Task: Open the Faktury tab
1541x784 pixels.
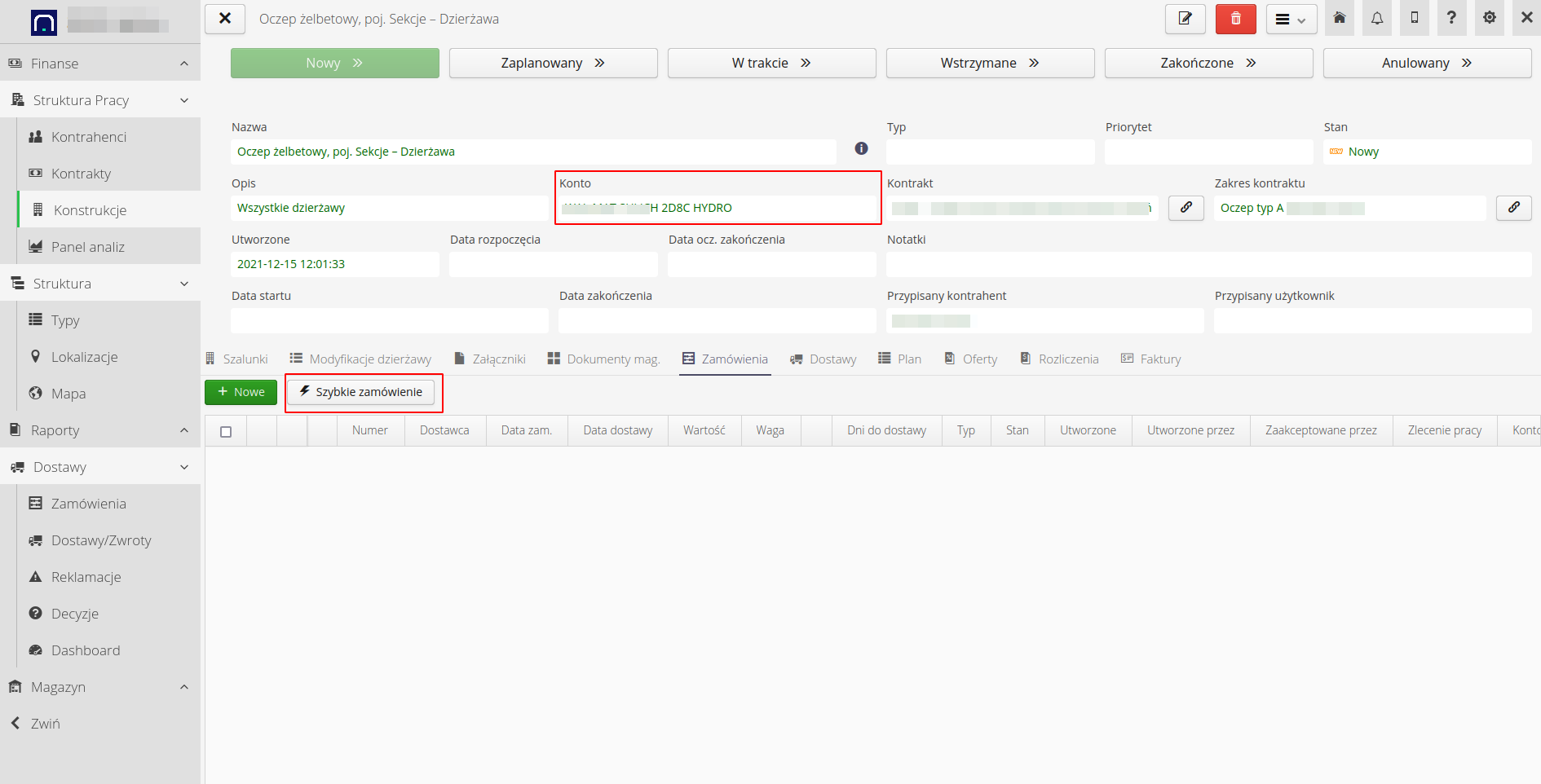Action: tap(1150, 359)
